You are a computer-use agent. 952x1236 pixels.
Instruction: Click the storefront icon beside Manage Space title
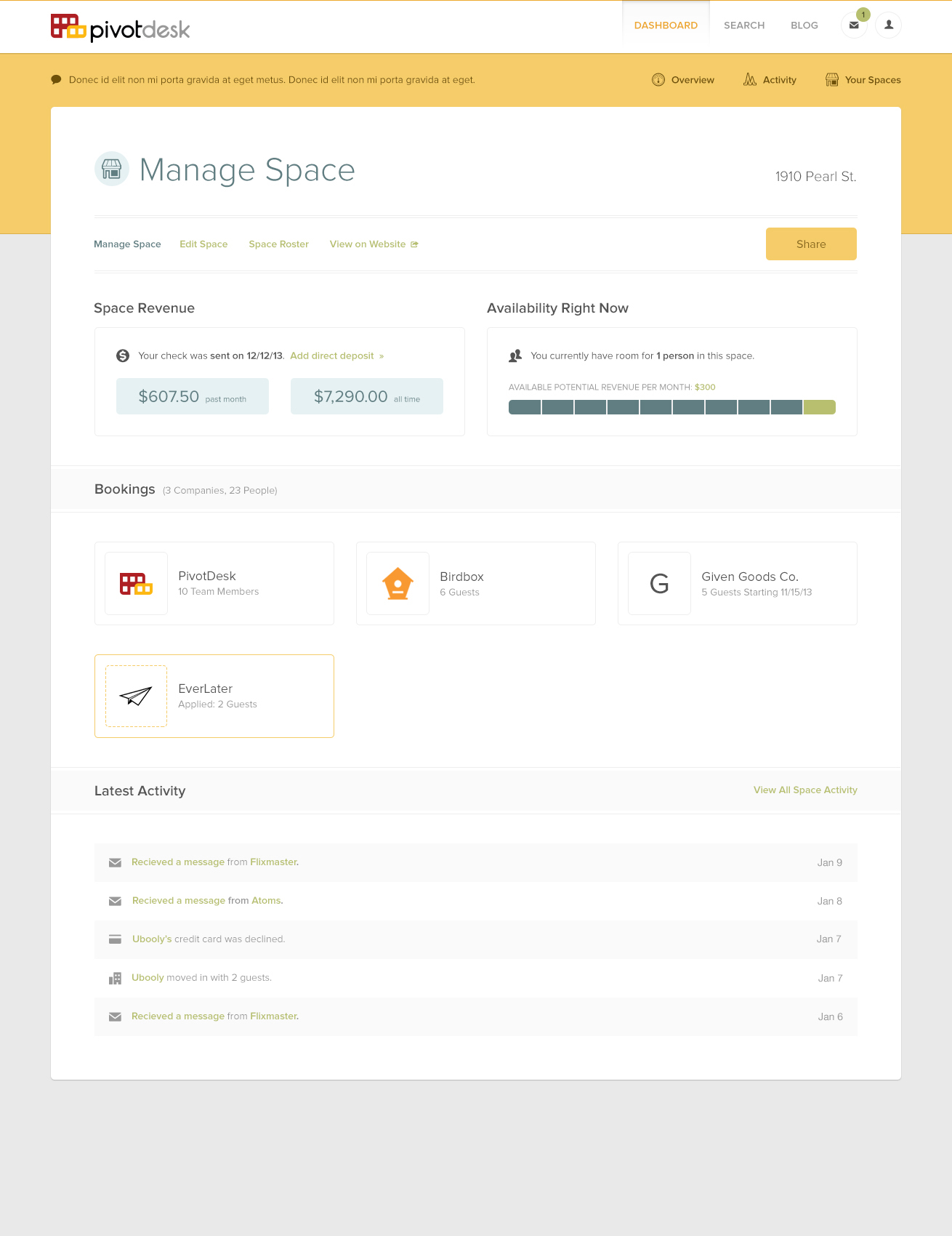tap(112, 169)
